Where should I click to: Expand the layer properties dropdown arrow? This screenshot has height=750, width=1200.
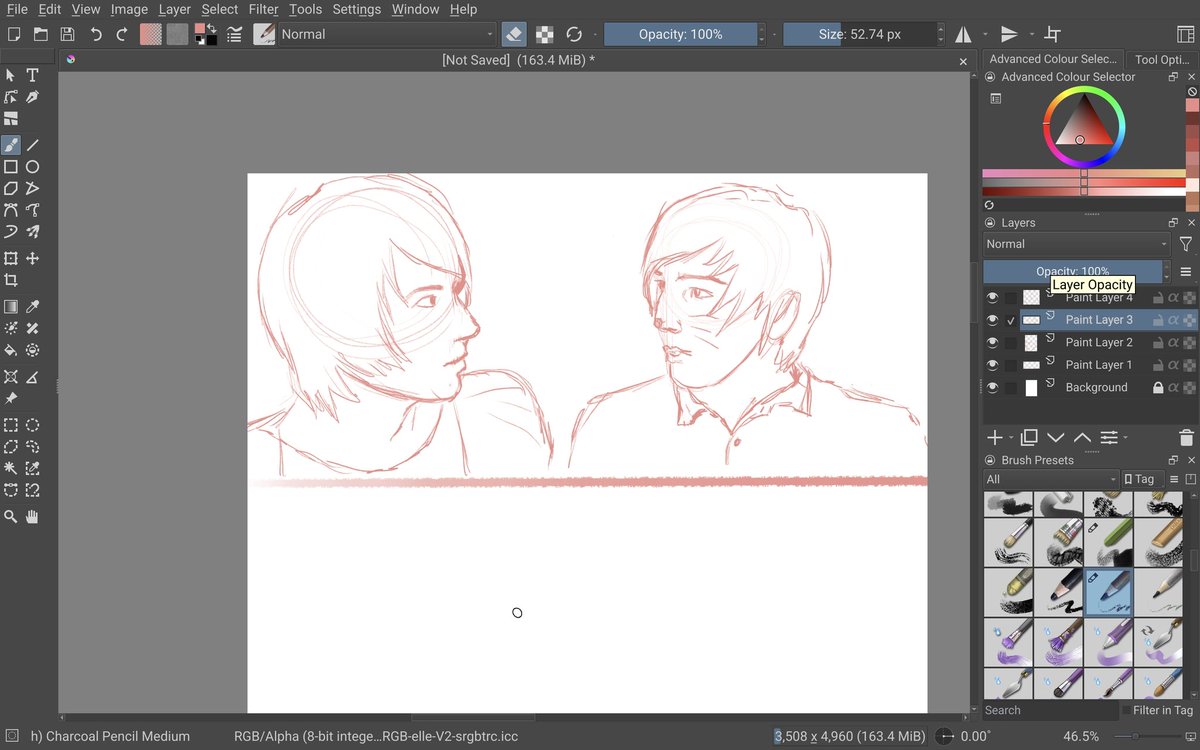click(1125, 438)
